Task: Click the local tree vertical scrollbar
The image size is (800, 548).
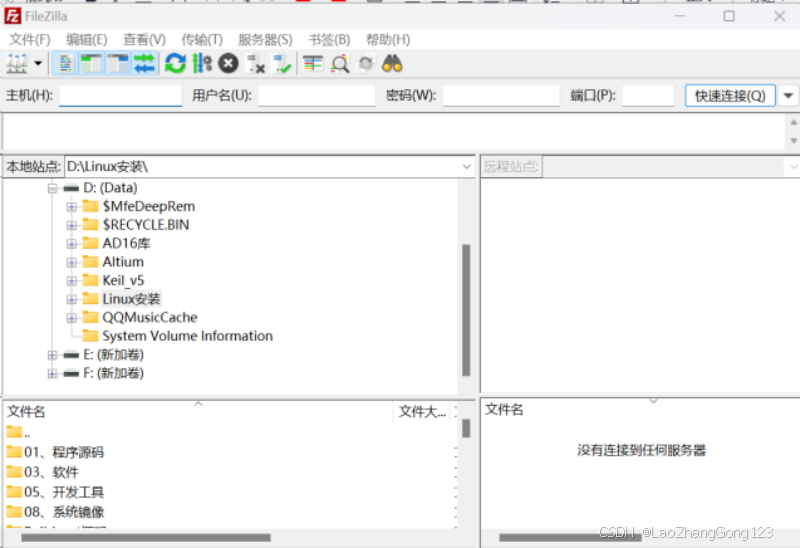Action: (466, 310)
